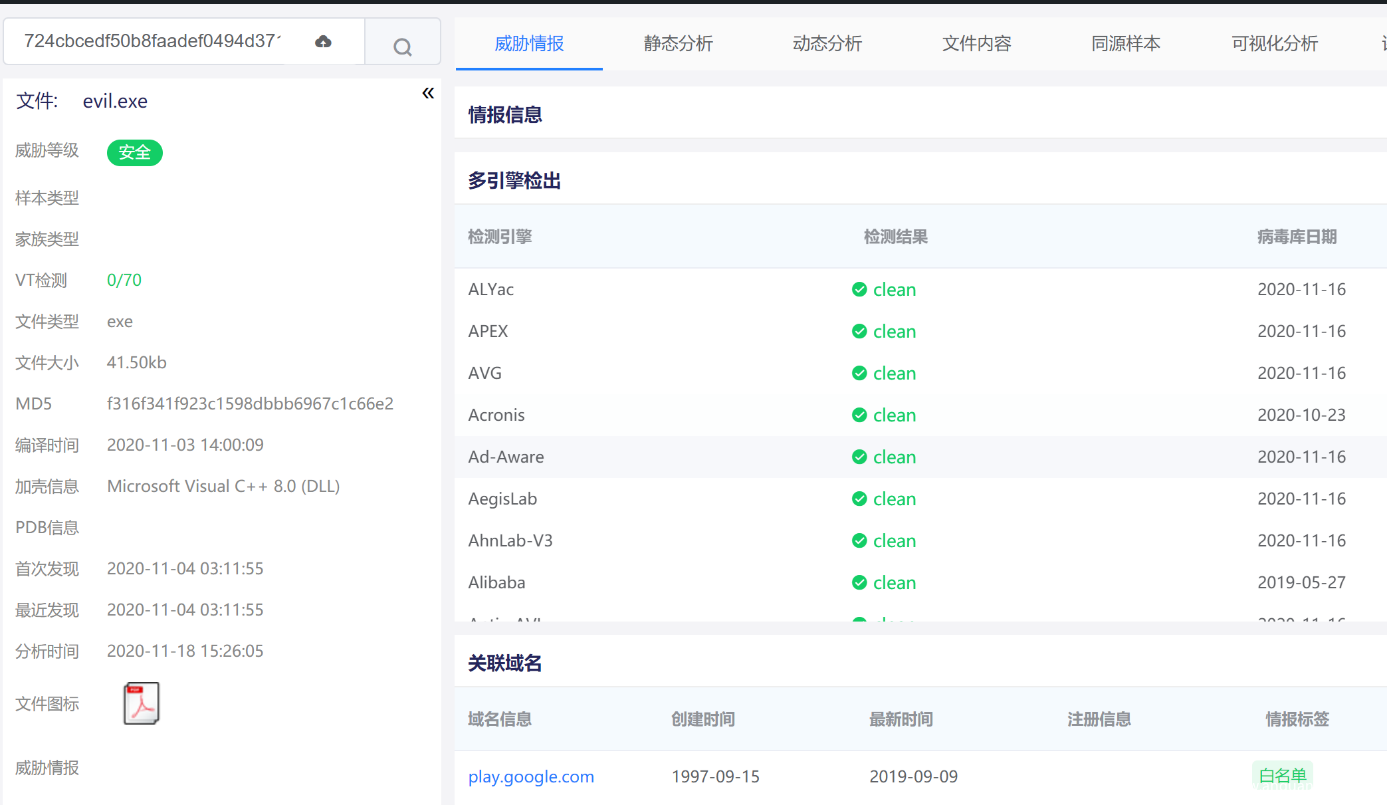Image resolution: width=1387 pixels, height=805 pixels.
Task: Open the 动态分析 tab
Action: coord(827,44)
